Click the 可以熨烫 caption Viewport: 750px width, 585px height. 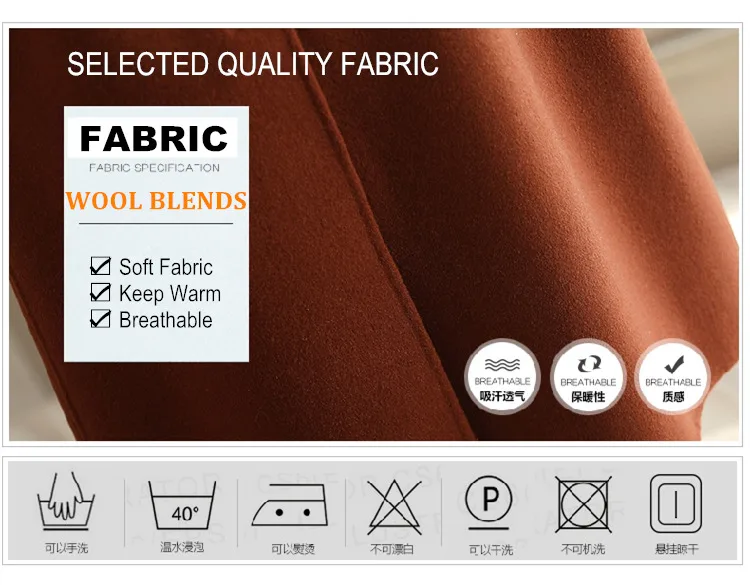tap(293, 549)
